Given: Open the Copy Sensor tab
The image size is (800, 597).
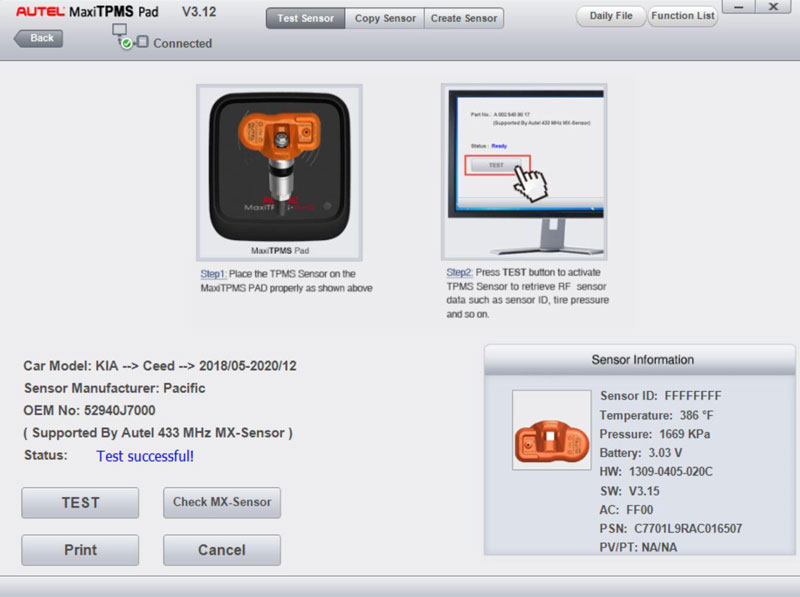Looking at the screenshot, I should [385, 18].
